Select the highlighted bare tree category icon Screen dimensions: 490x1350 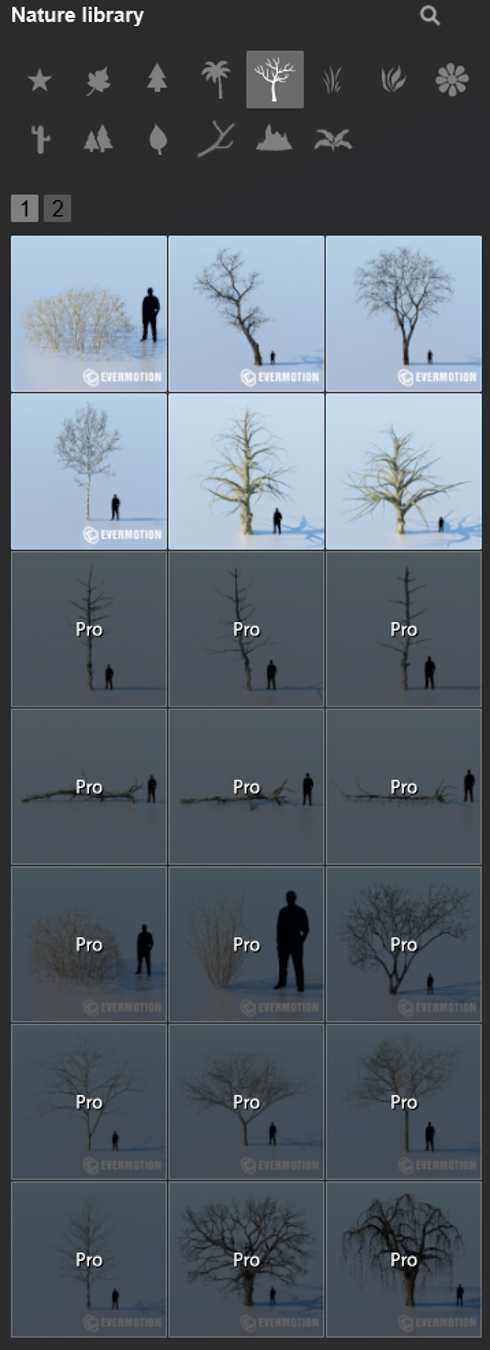(275, 79)
